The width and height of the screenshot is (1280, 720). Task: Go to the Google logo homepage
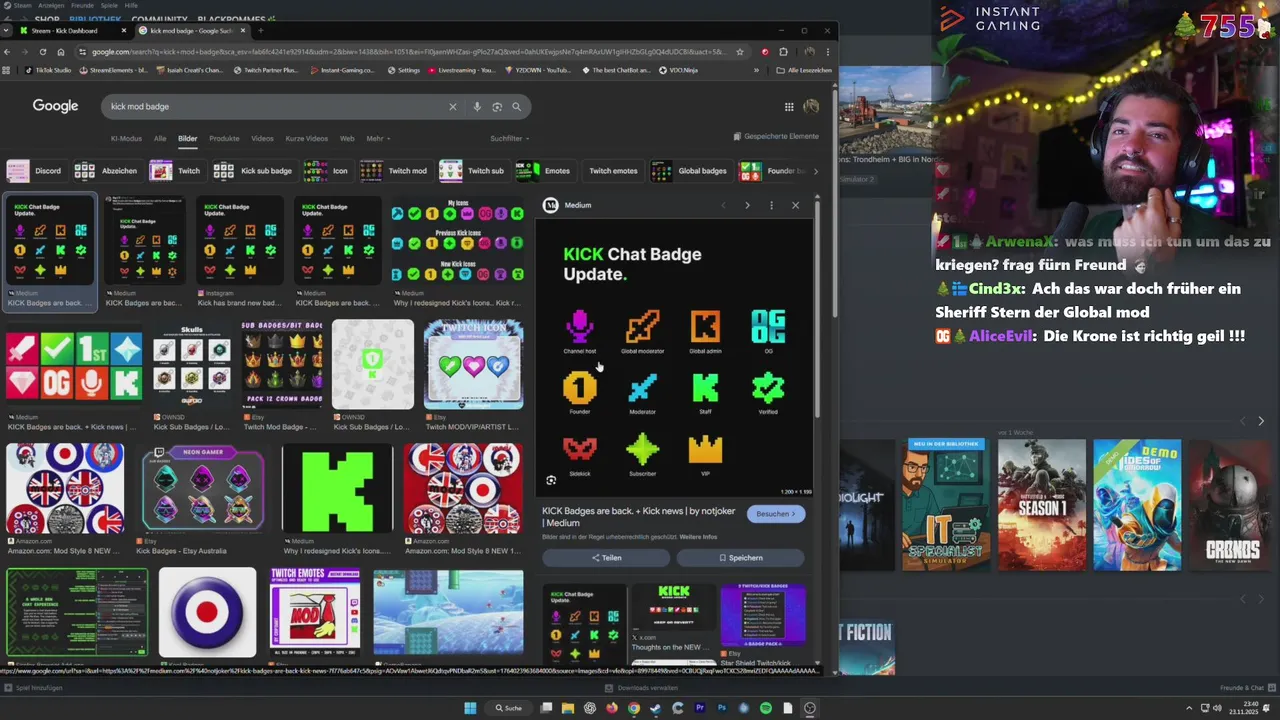coord(55,106)
